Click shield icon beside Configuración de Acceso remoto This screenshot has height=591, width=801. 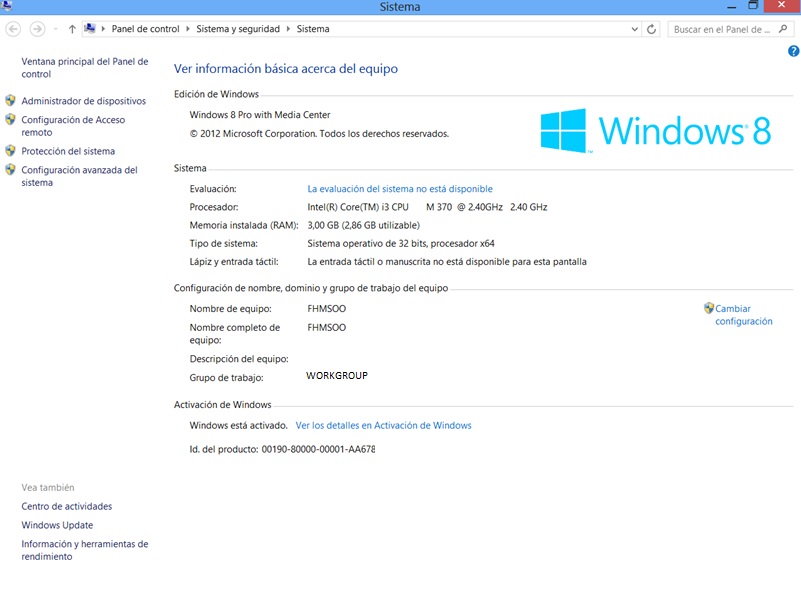pyautogui.click(x=10, y=119)
